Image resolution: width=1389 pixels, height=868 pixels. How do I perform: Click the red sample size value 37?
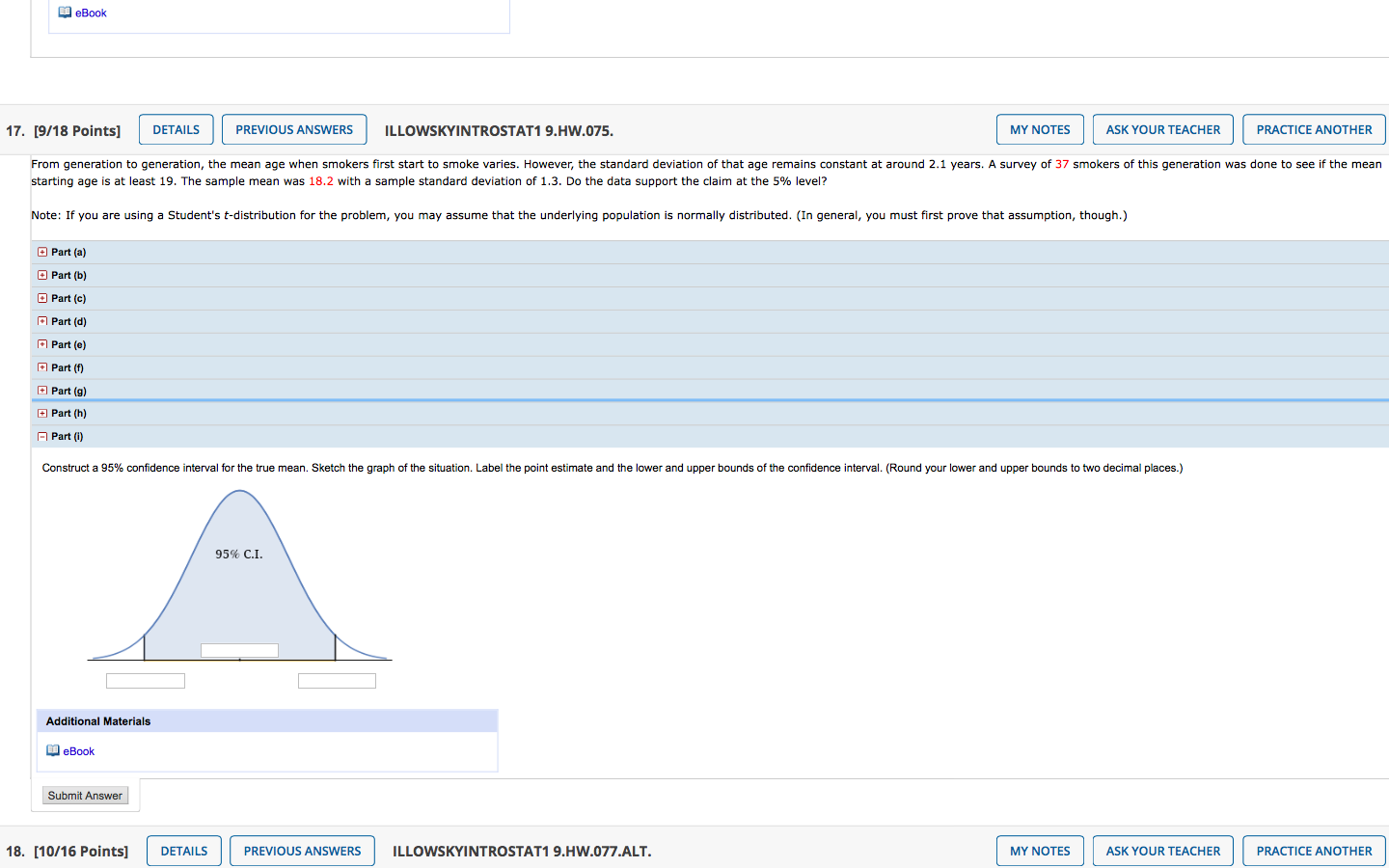coord(1062,164)
